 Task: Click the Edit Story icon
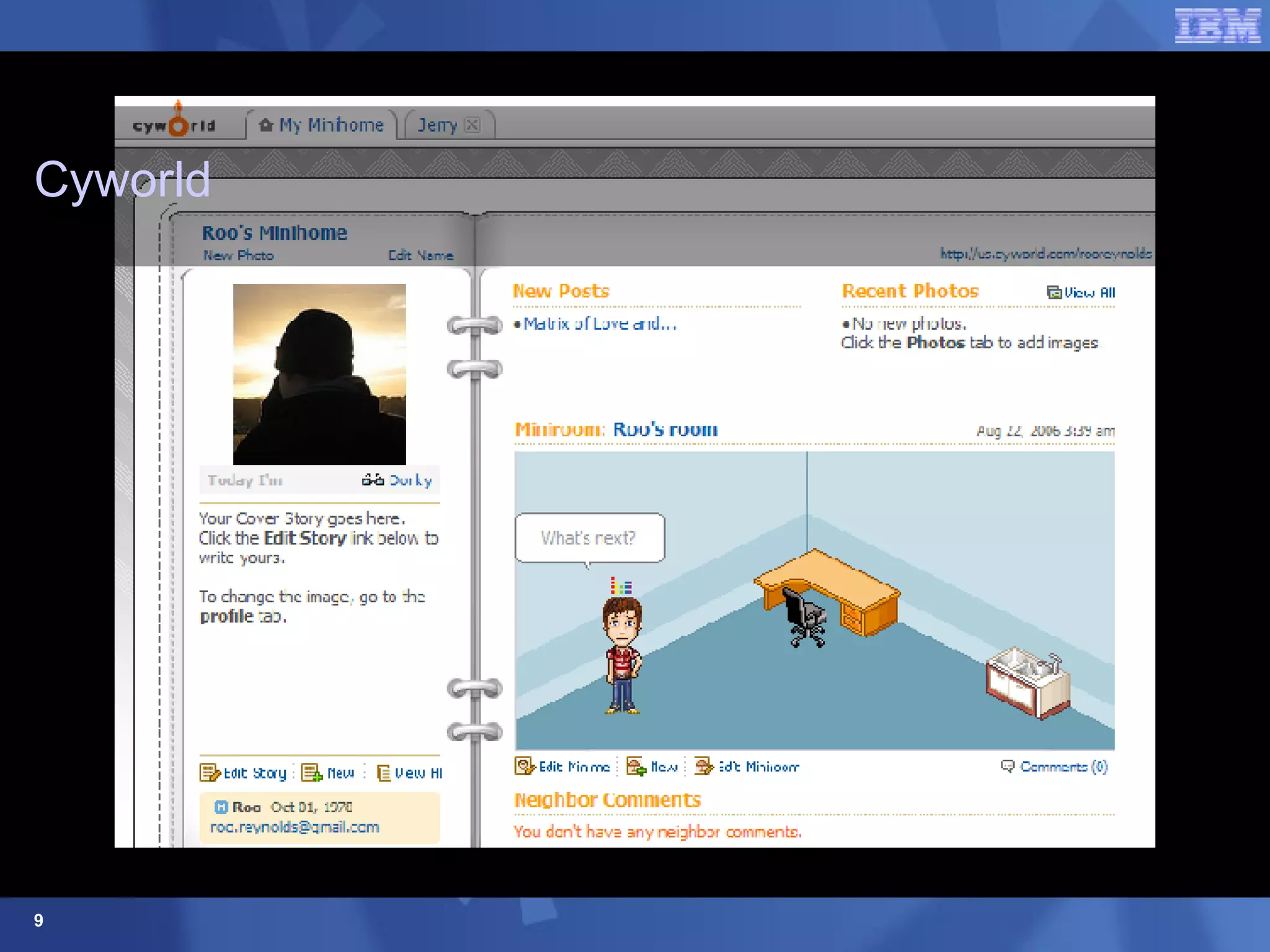[210, 772]
